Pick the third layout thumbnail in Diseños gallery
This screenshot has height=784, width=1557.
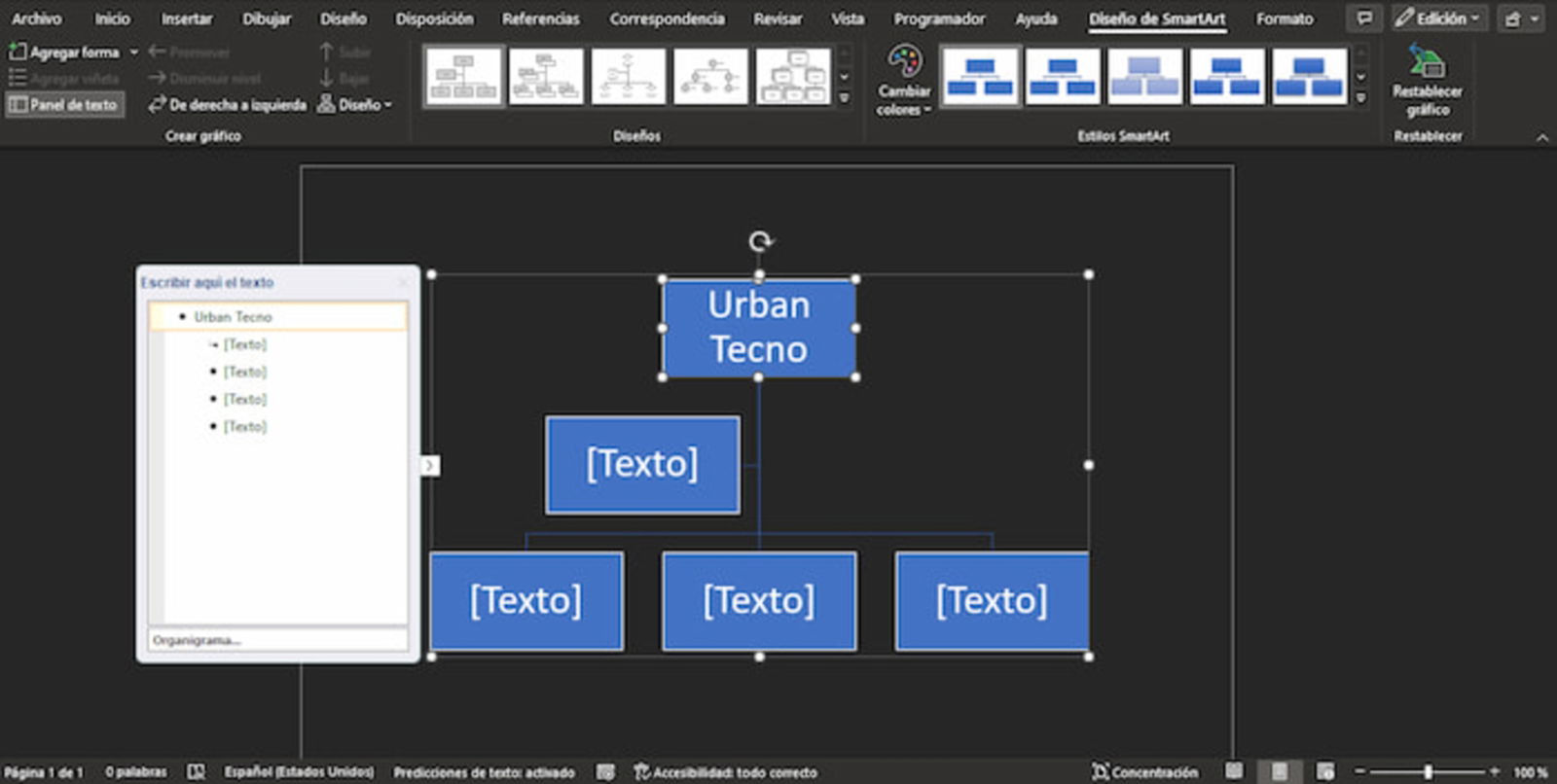pyautogui.click(x=629, y=76)
